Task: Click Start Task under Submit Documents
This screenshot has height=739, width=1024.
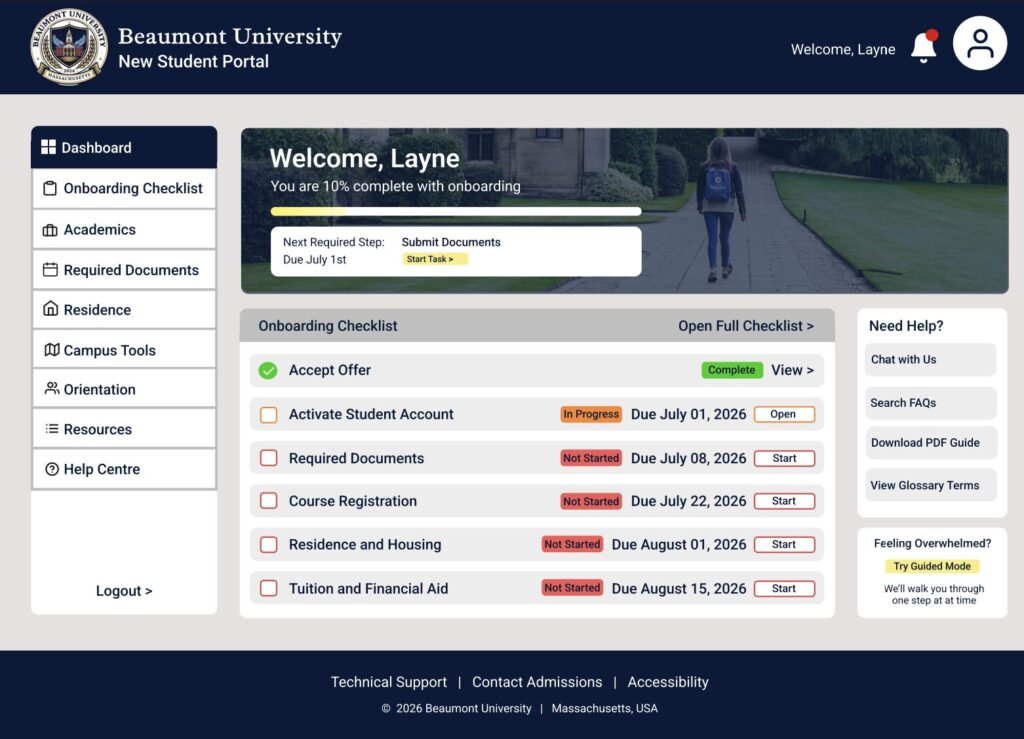Action: click(435, 259)
